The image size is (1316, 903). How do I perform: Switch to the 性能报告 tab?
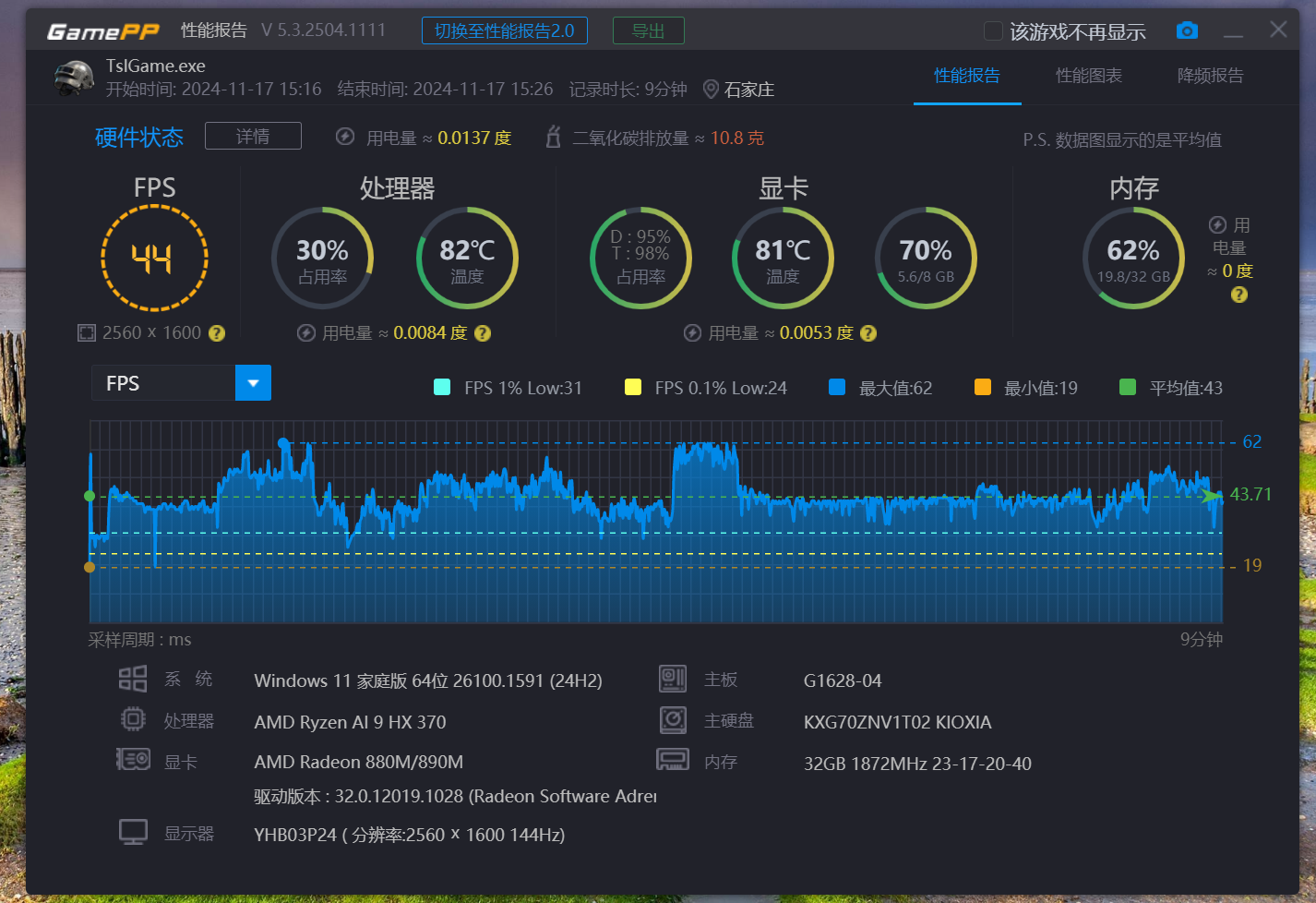coord(967,76)
